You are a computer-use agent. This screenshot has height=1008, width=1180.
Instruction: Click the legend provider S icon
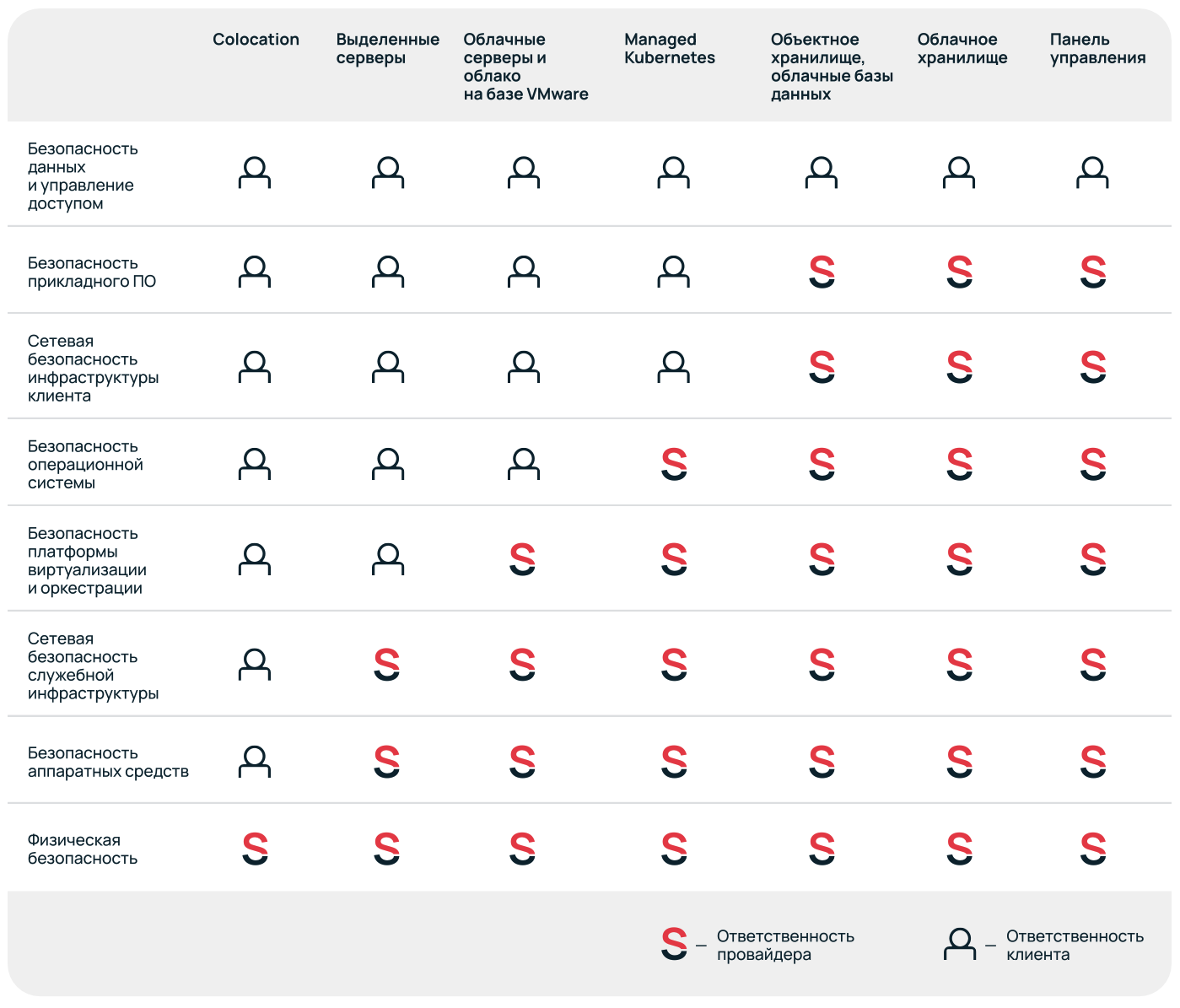pyautogui.click(x=674, y=944)
